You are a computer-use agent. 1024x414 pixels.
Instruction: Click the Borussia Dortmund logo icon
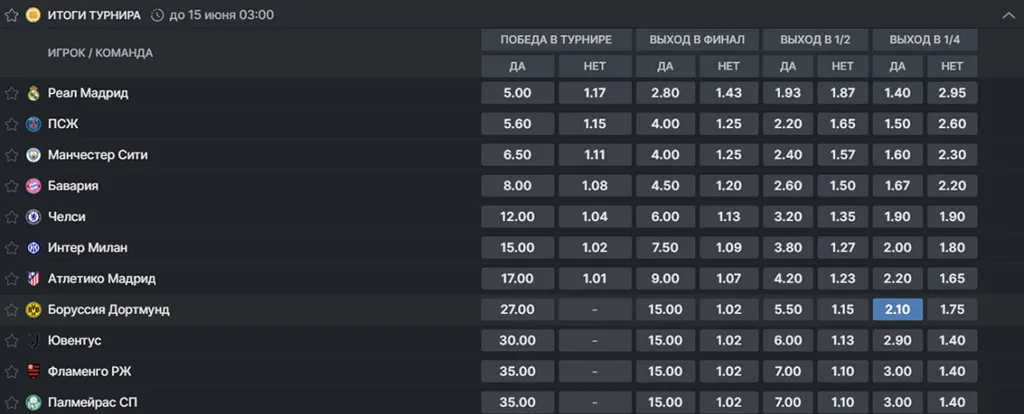coord(33,310)
